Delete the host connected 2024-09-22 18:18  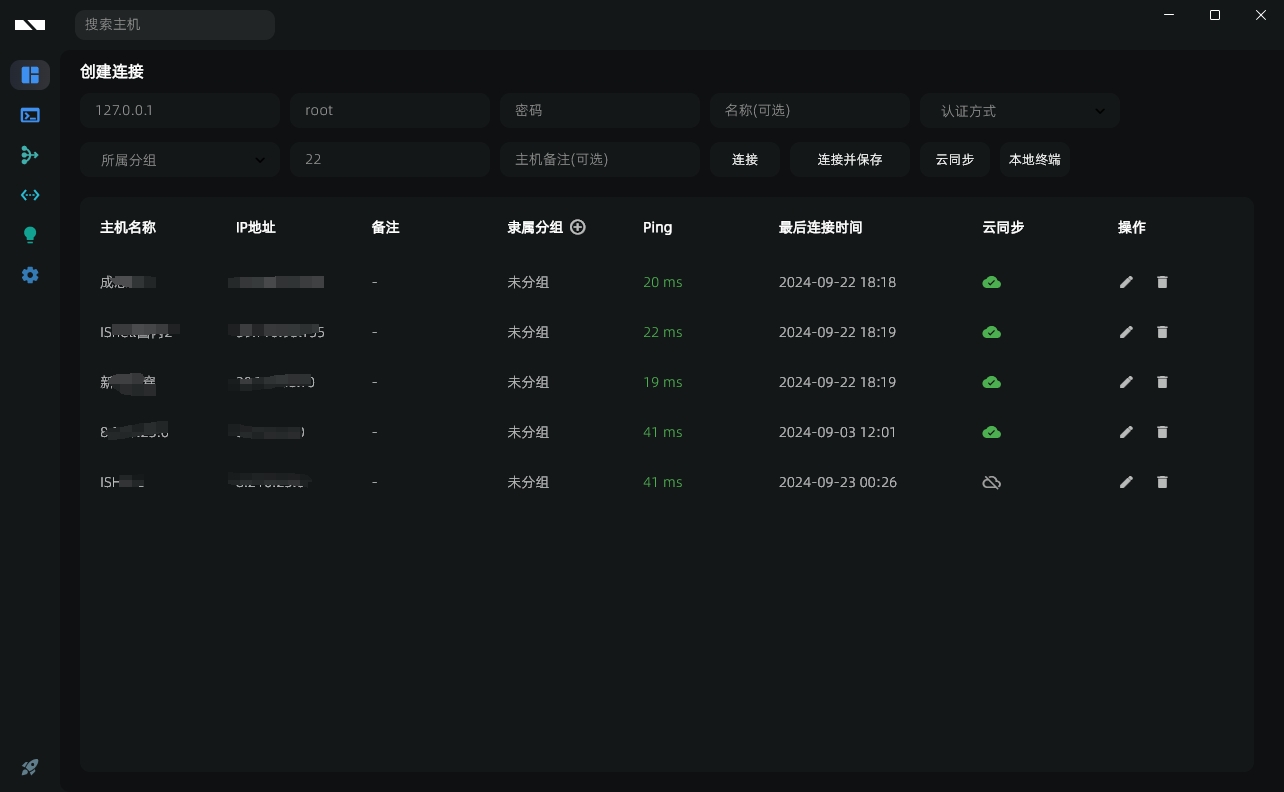pos(1162,282)
